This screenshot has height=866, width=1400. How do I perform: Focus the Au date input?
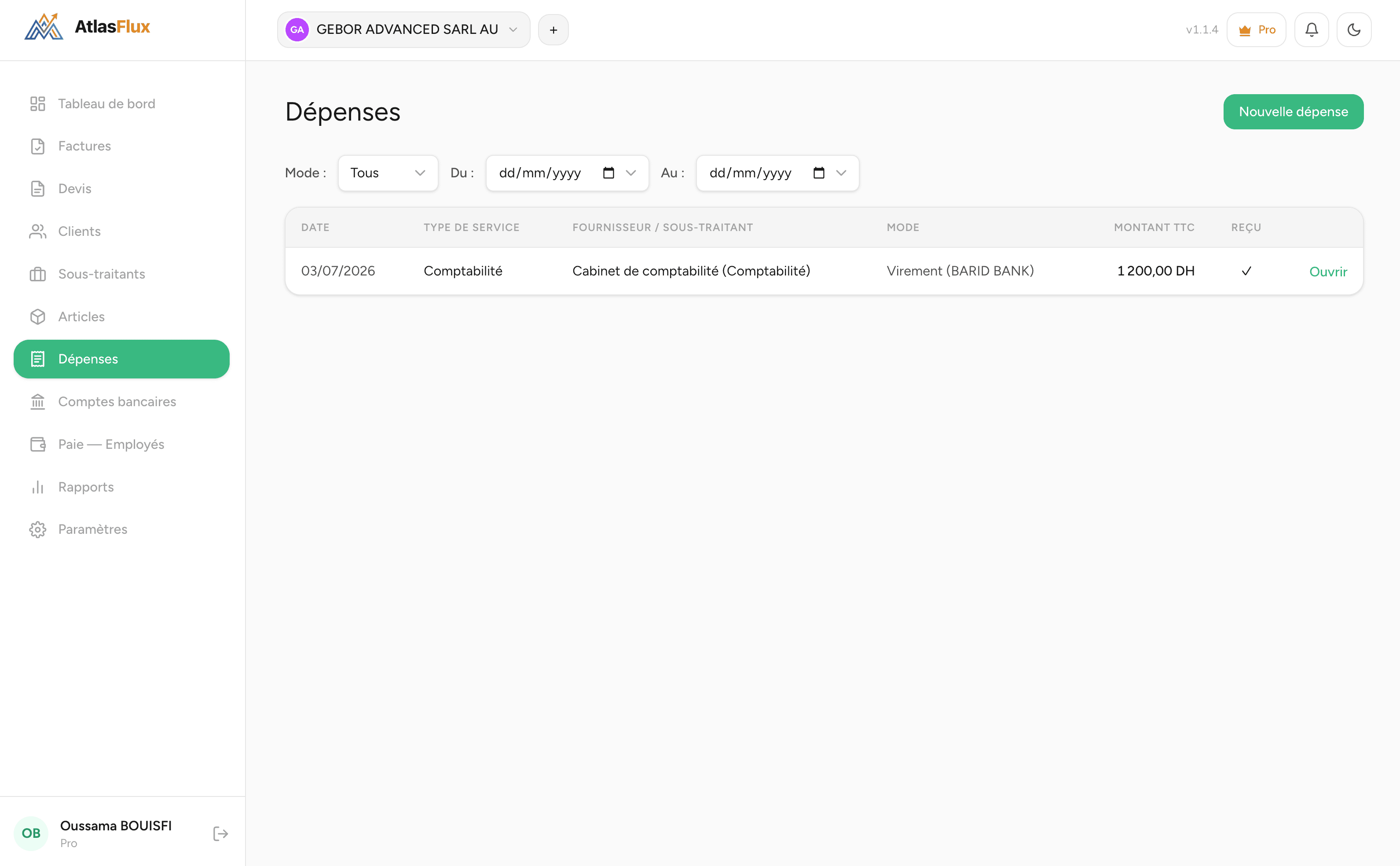click(x=777, y=173)
